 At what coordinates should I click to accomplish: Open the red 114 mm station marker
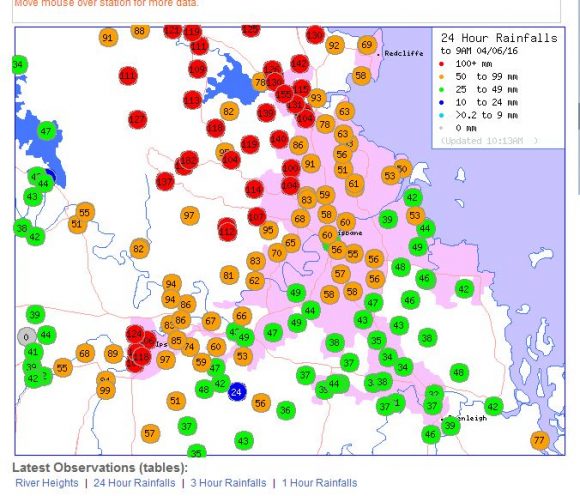(x=254, y=190)
